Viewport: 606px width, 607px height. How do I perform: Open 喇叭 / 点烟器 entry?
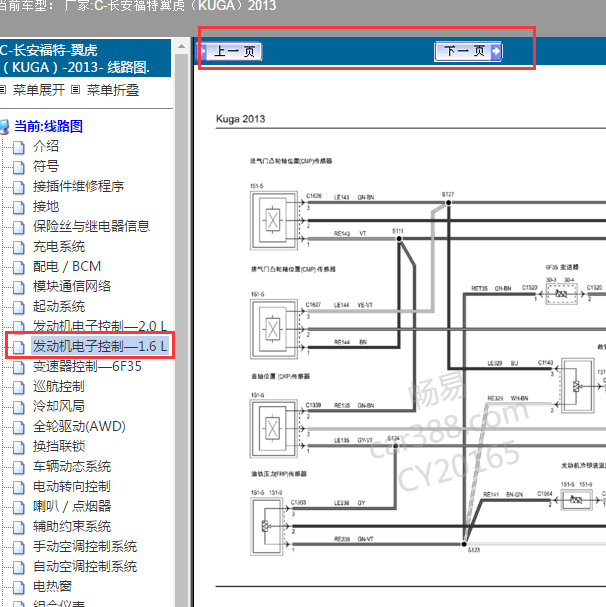coord(72,506)
